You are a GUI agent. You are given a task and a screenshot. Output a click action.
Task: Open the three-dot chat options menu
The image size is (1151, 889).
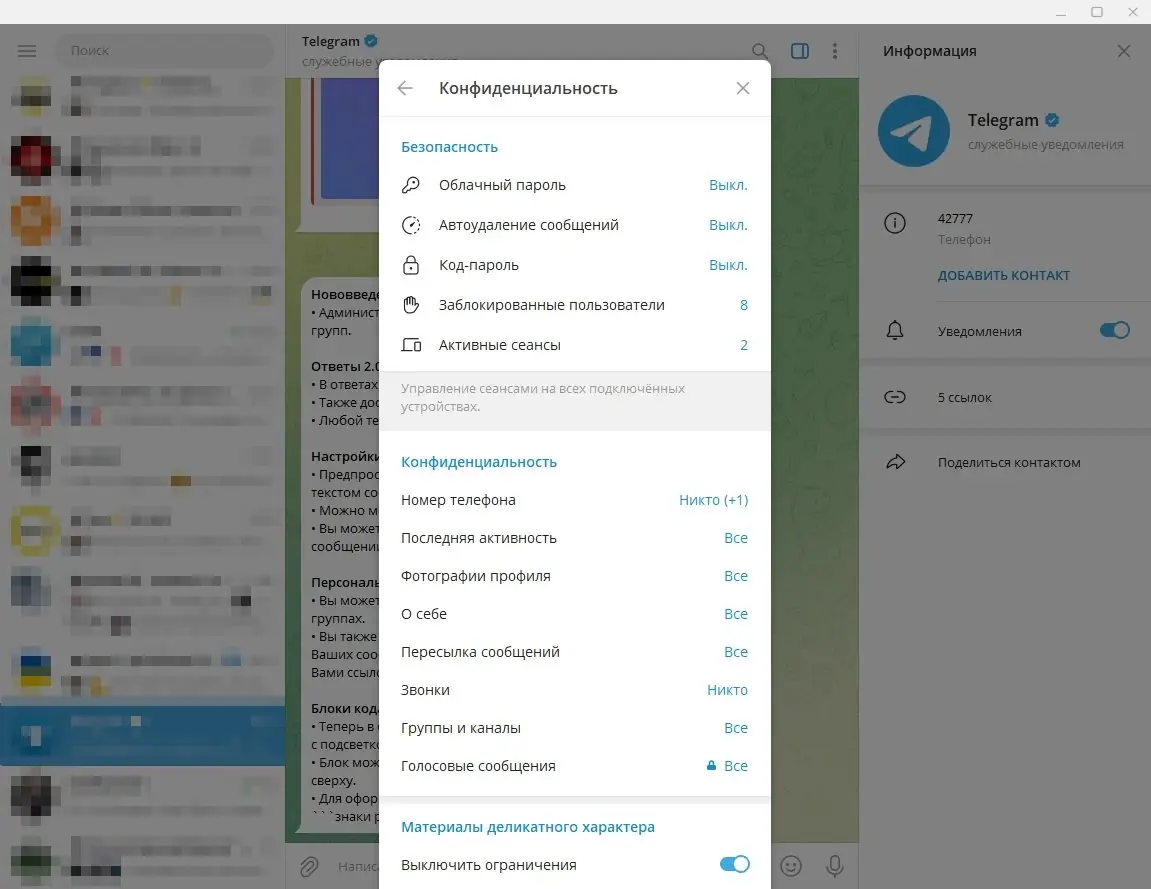[835, 50]
